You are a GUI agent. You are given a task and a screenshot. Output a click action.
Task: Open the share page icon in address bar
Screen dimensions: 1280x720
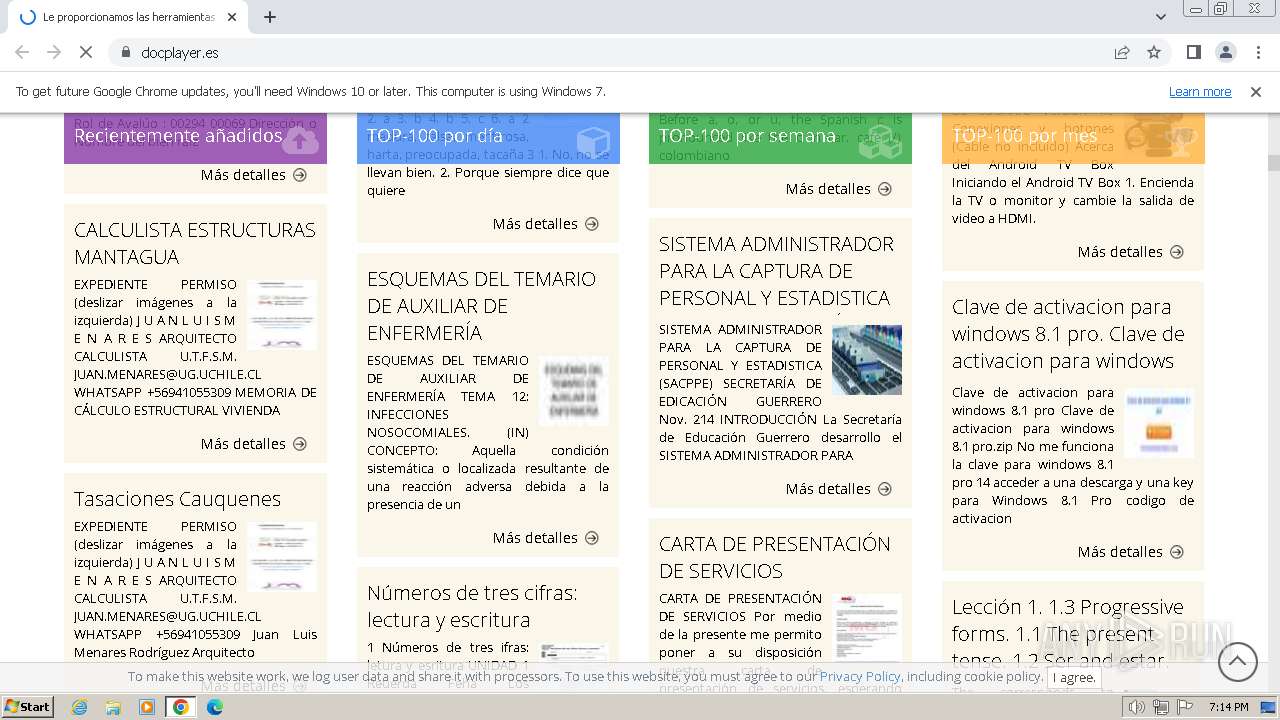1122,52
